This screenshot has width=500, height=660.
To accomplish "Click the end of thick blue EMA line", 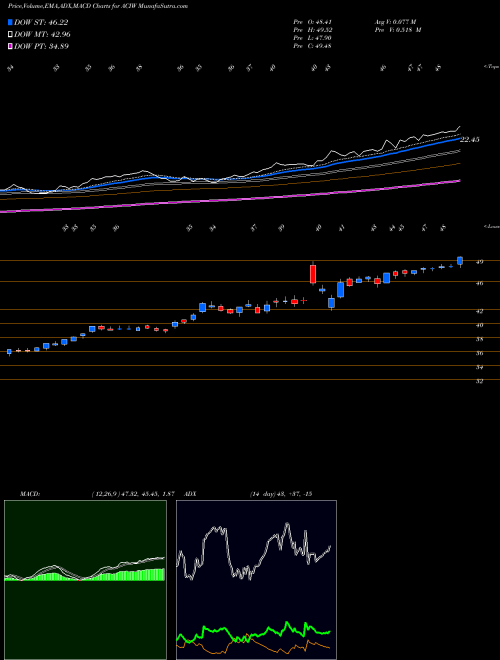I will tap(458, 138).
